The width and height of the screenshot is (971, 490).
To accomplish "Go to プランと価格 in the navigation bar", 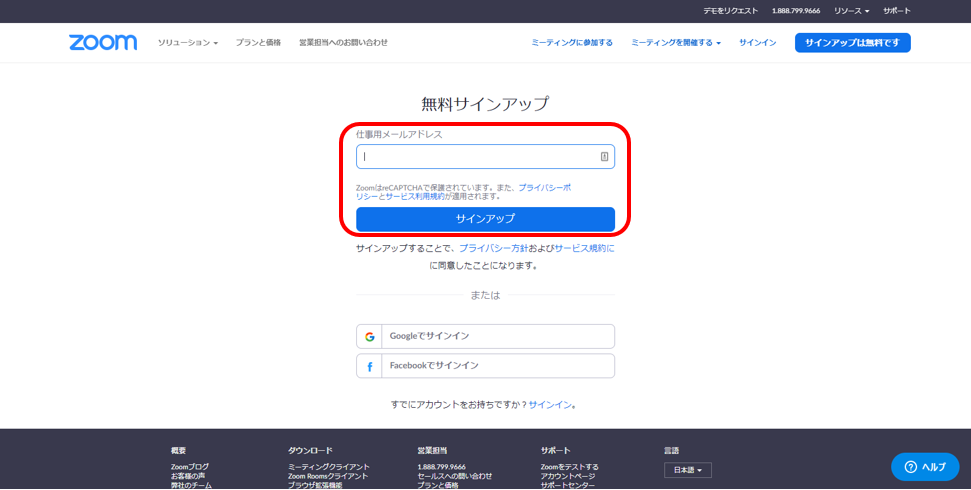I will coord(258,43).
